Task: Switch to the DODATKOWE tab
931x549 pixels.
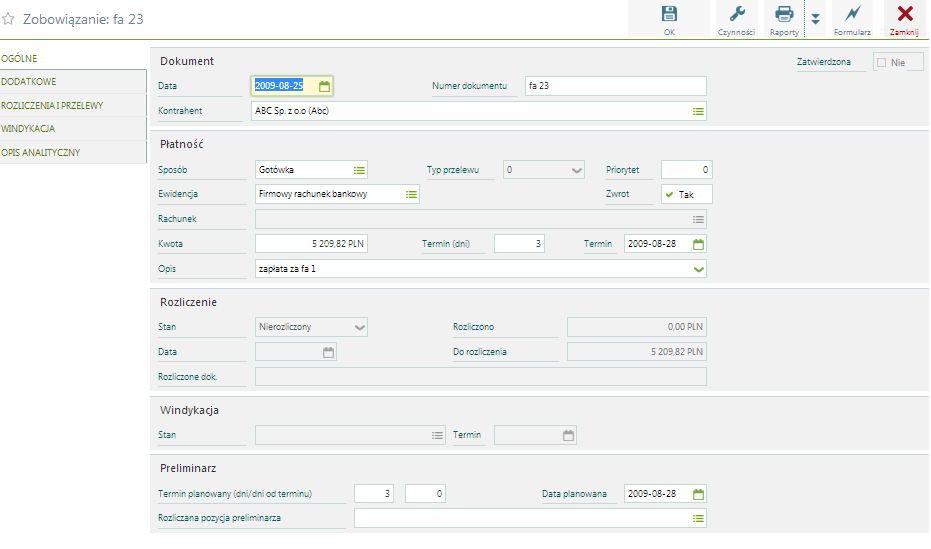Action: (73, 82)
